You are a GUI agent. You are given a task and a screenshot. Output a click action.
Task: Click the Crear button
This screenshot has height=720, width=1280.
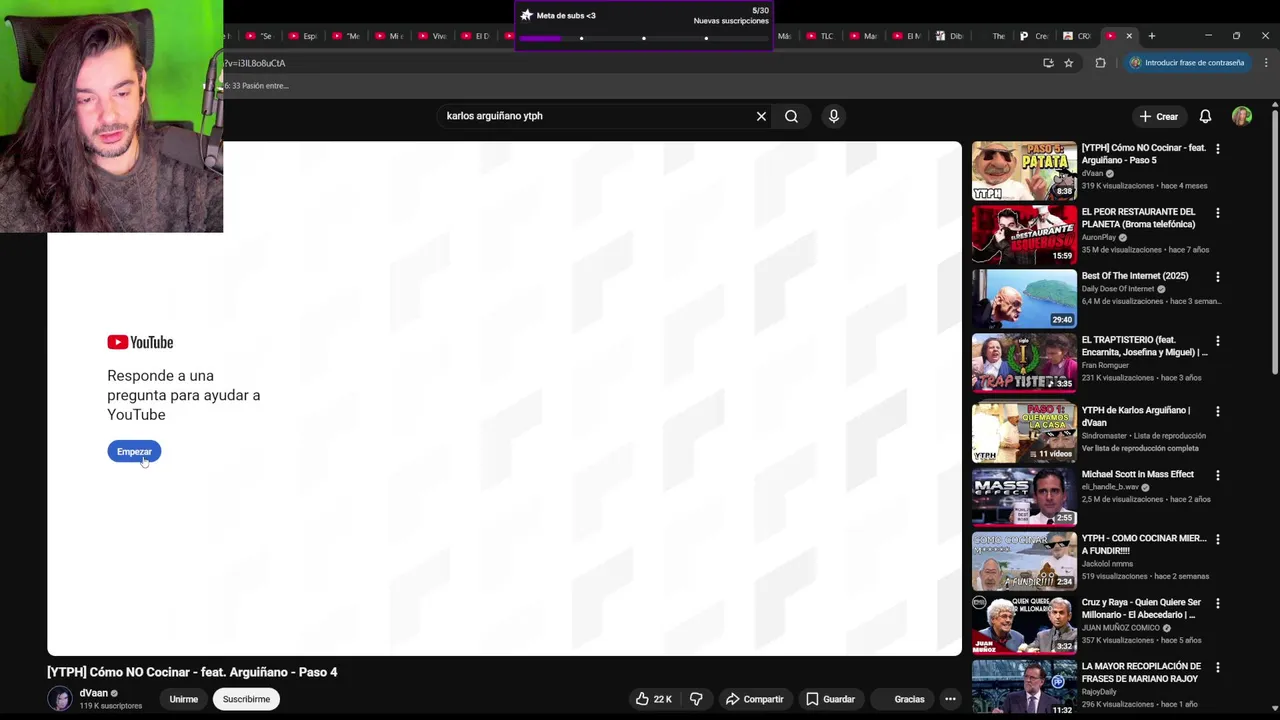[1159, 116]
